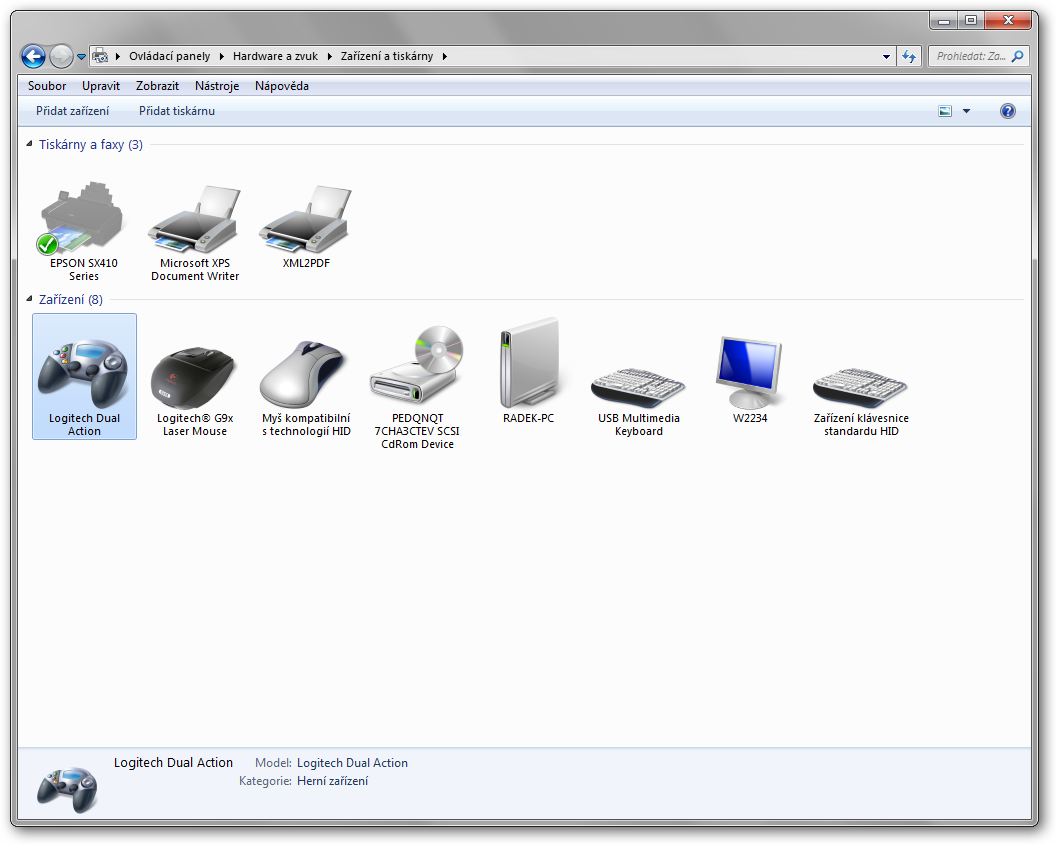Collapse the Tiskárny a faxy group
Viewport: 1057px width, 845px height.
tap(29, 145)
